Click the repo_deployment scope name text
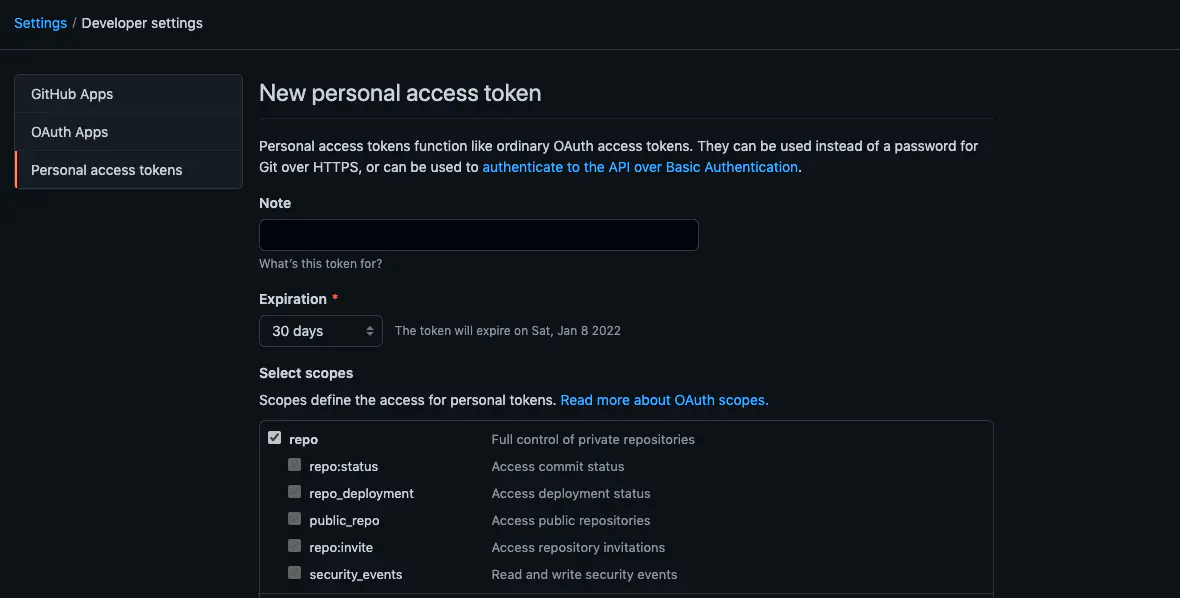 pyautogui.click(x=361, y=493)
